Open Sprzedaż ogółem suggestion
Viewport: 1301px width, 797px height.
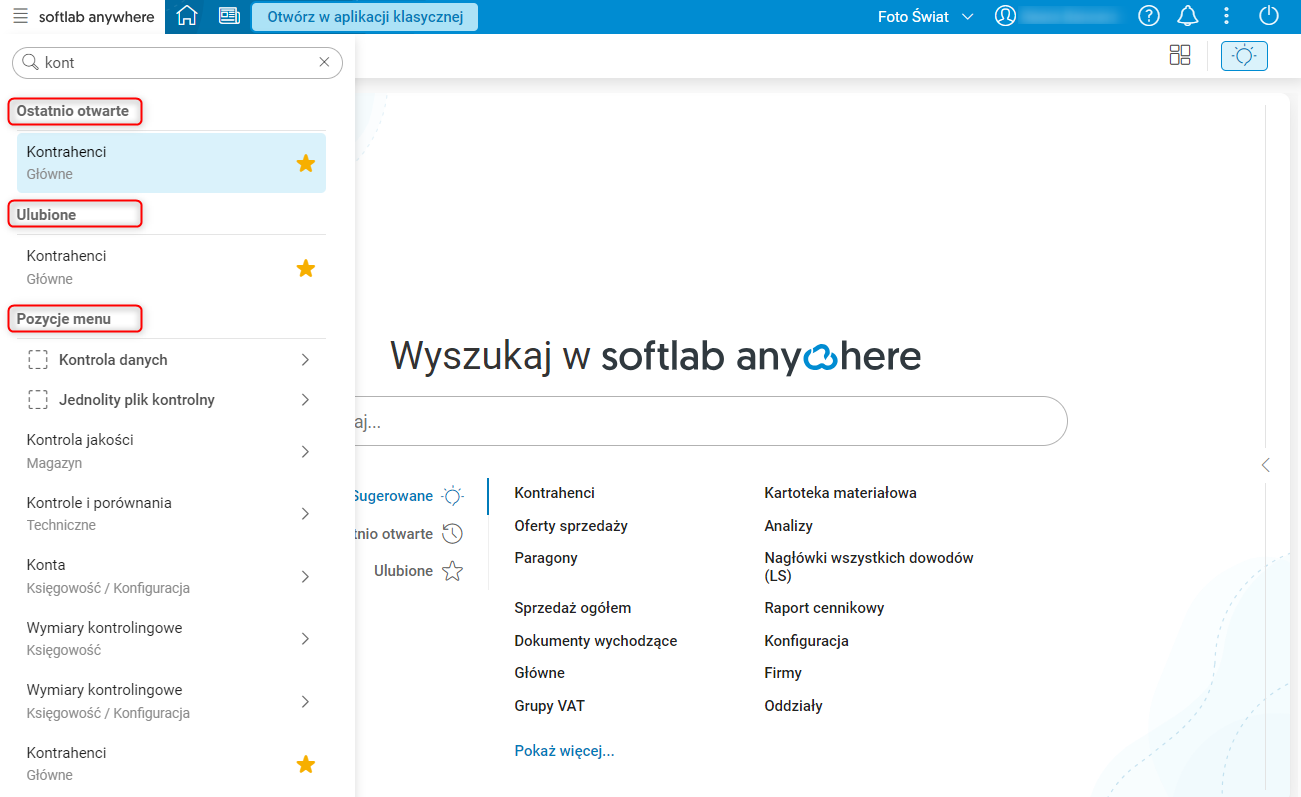(573, 608)
